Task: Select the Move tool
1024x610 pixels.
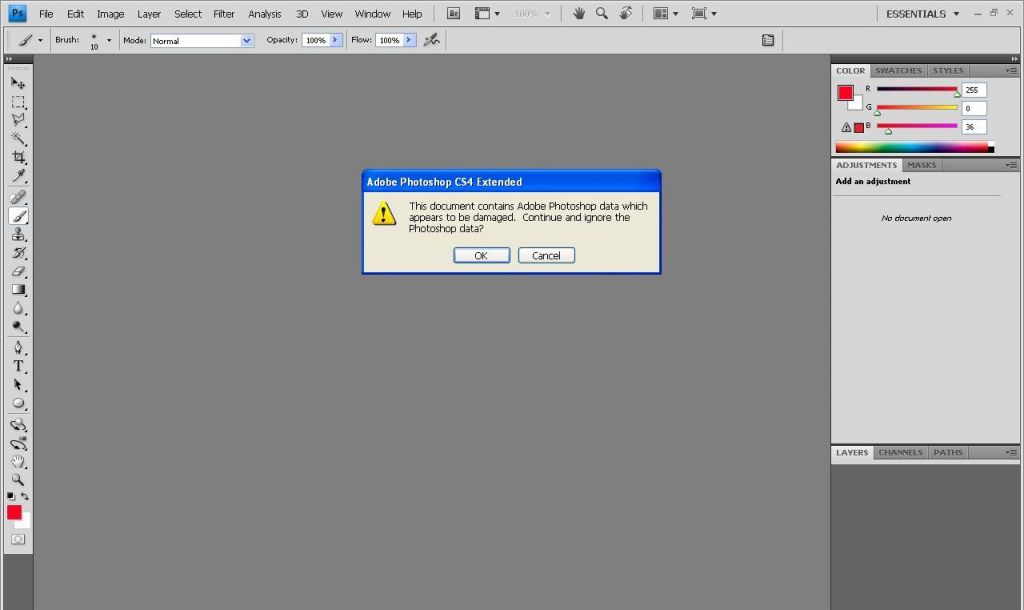Action: pyautogui.click(x=18, y=84)
